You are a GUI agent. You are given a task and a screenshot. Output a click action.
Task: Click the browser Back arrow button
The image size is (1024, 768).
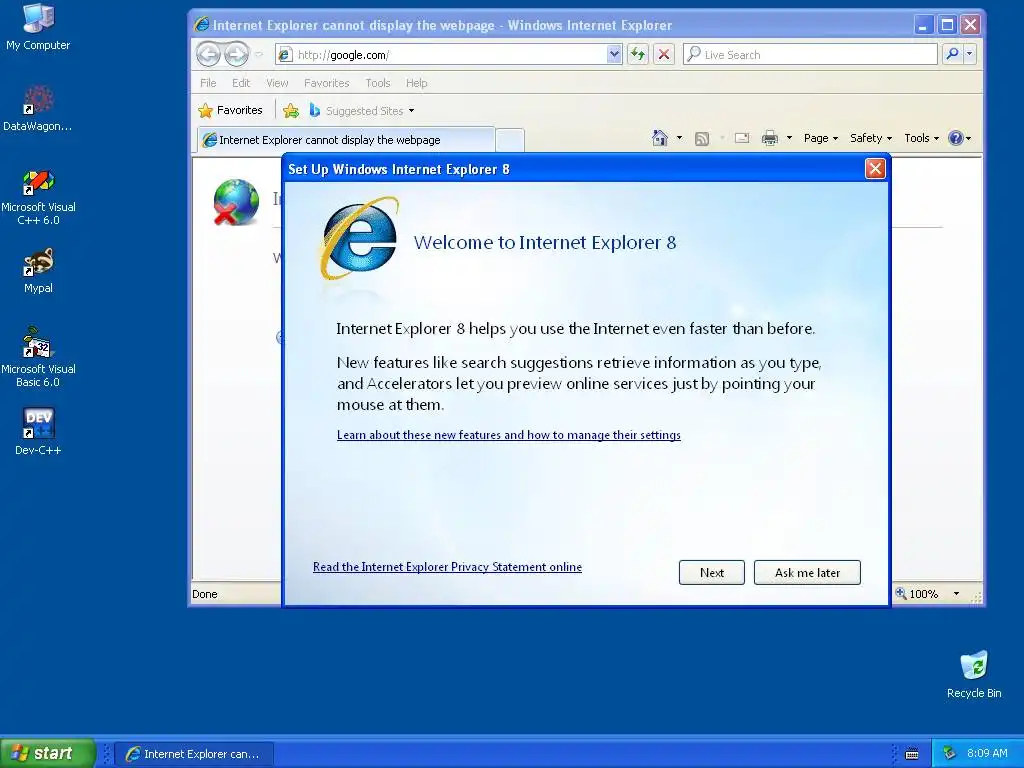[209, 54]
